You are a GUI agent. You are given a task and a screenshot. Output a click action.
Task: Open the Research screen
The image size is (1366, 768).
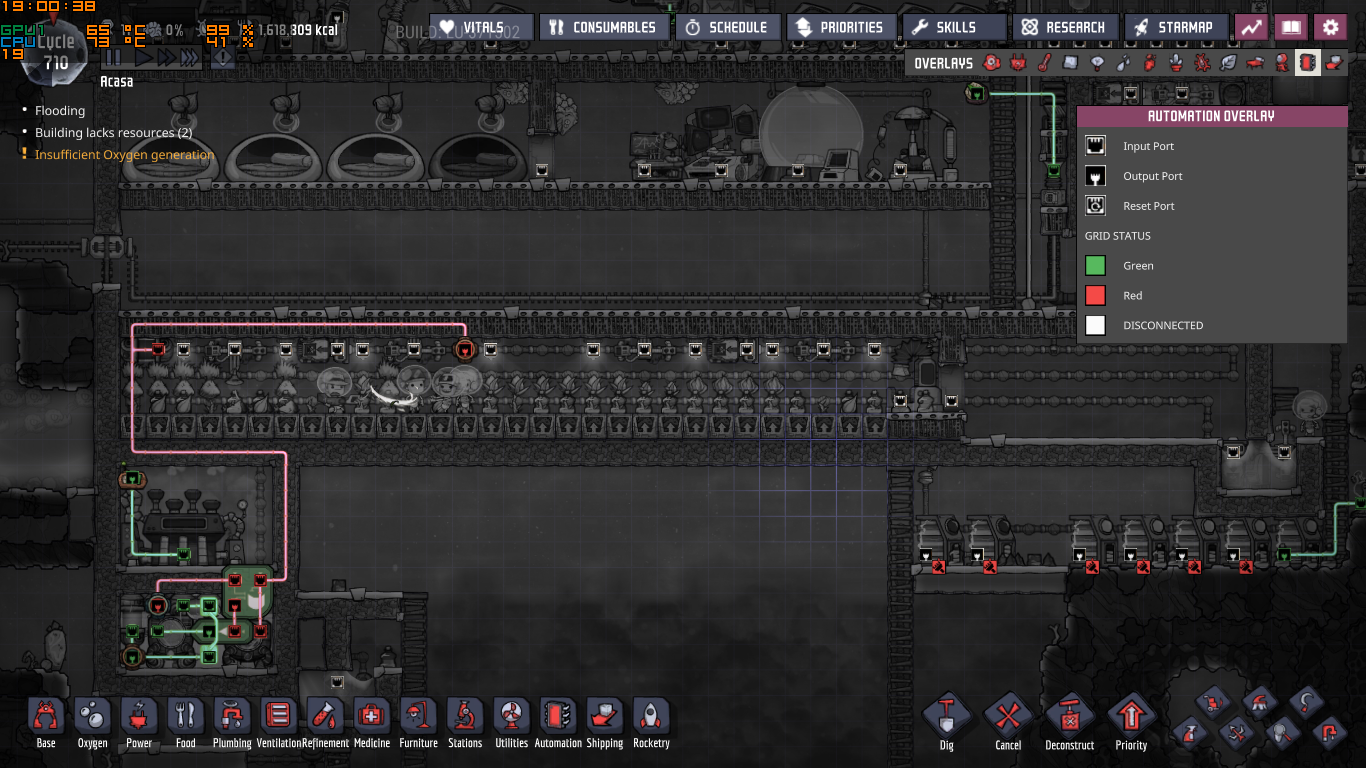(x=1065, y=27)
